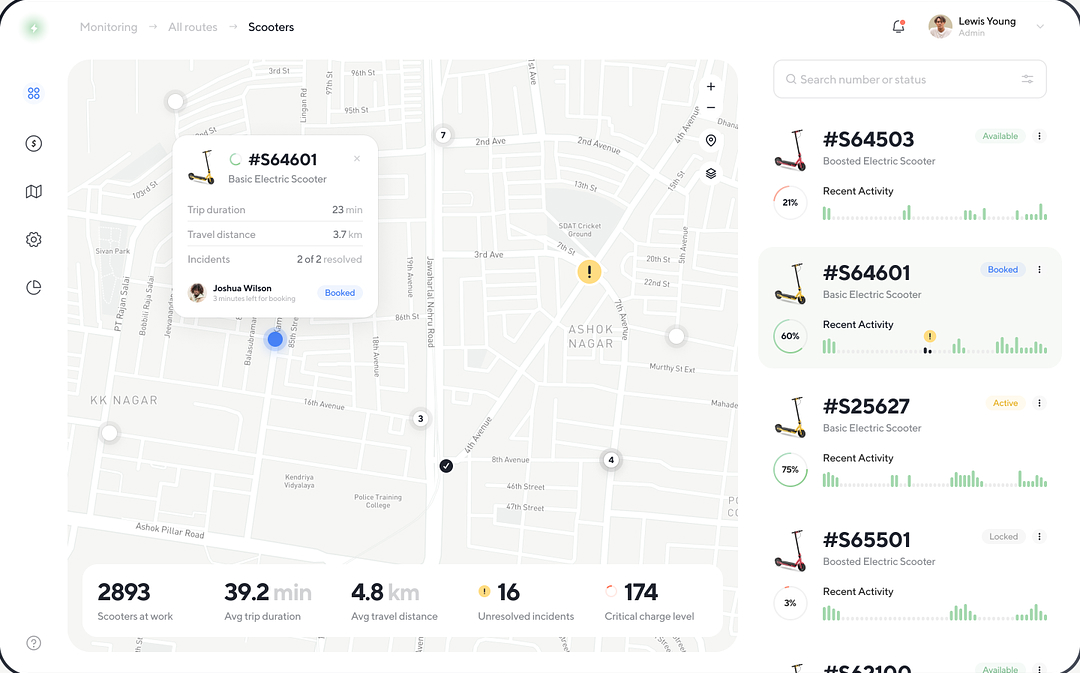Screen dimensions: 1080x673
Task: Select the payments dollar icon in sidebar
Action: (33, 143)
